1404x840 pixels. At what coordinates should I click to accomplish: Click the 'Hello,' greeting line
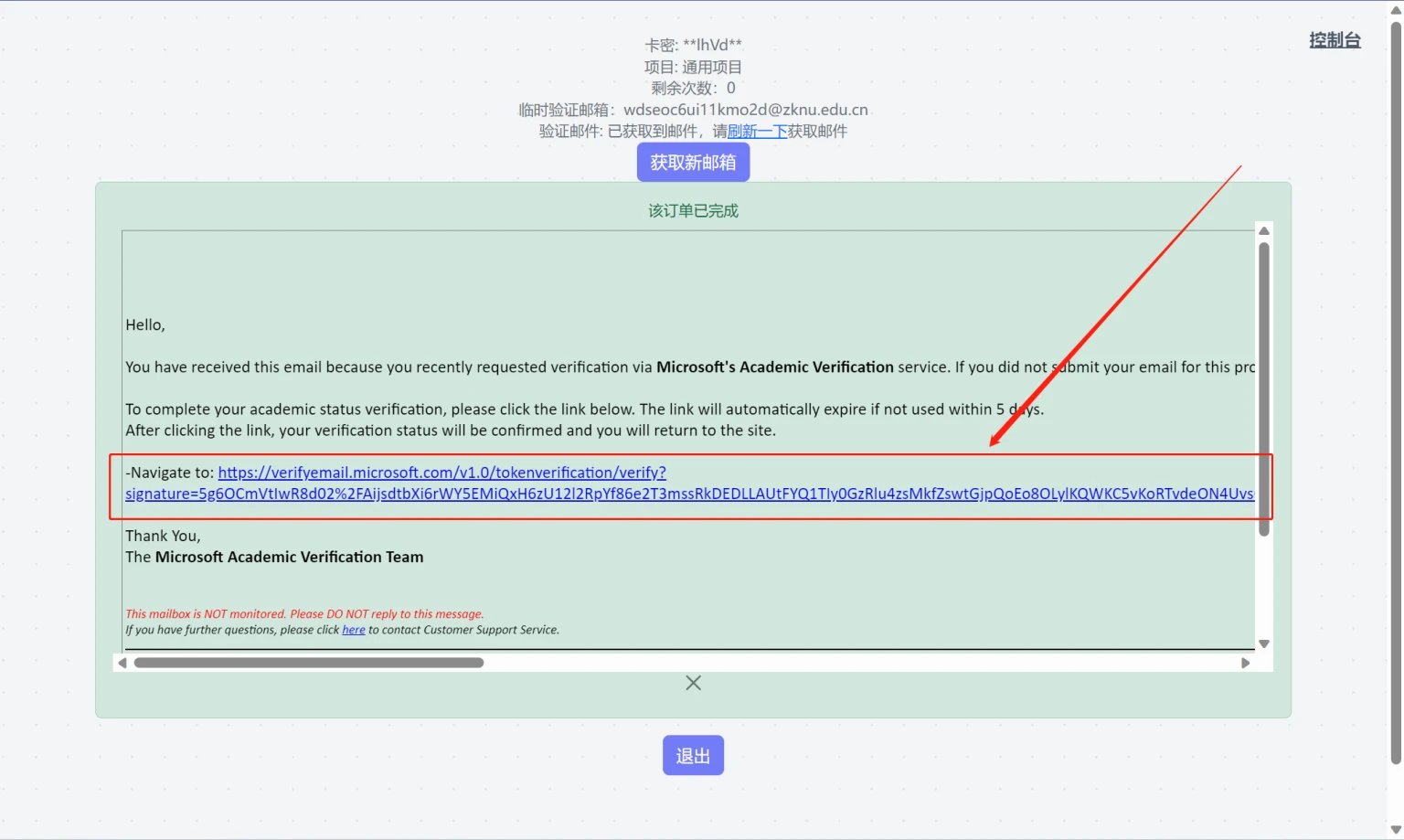145,324
